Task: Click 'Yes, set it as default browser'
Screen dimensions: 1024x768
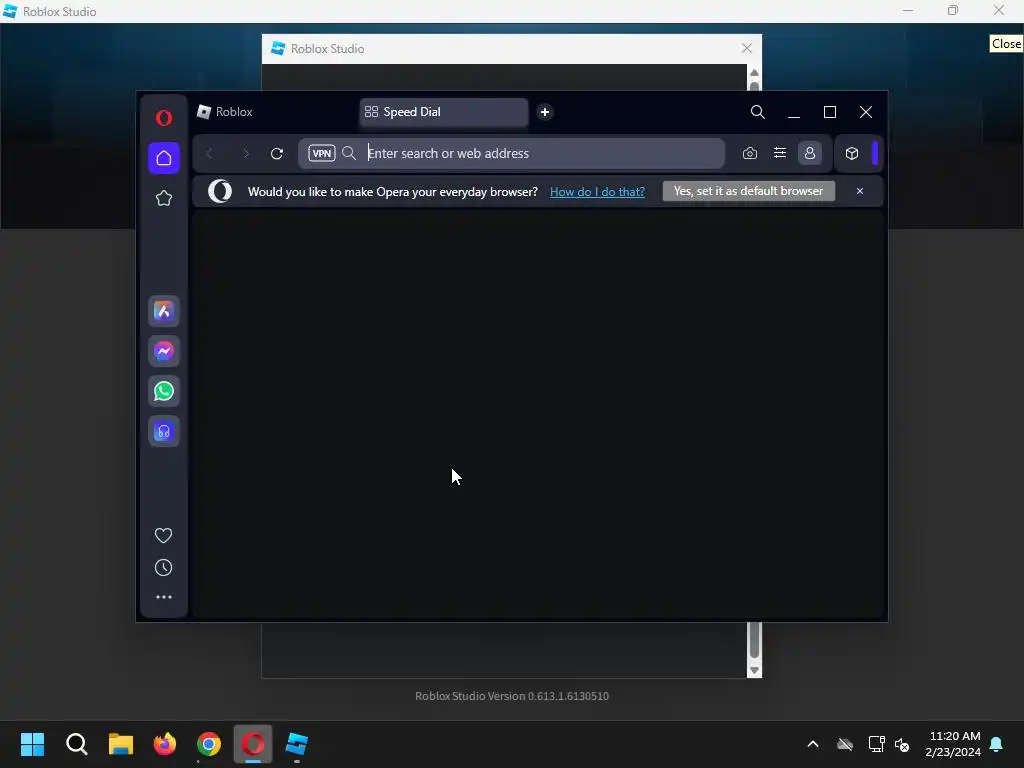Action: coord(748,191)
